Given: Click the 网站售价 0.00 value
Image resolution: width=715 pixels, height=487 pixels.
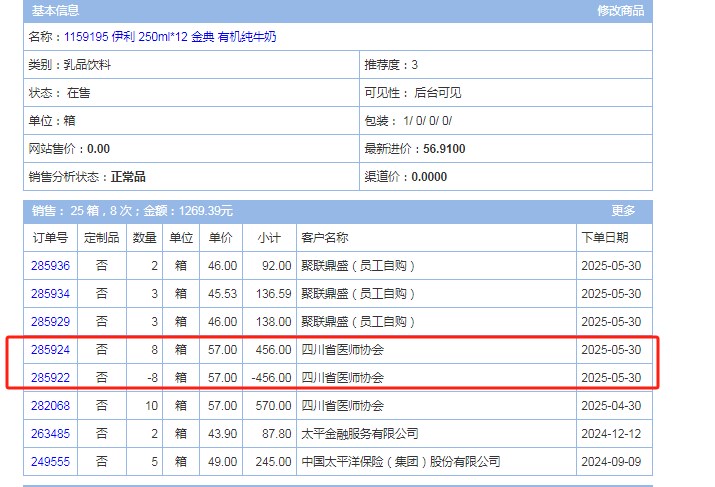Looking at the screenshot, I should tap(98, 149).
